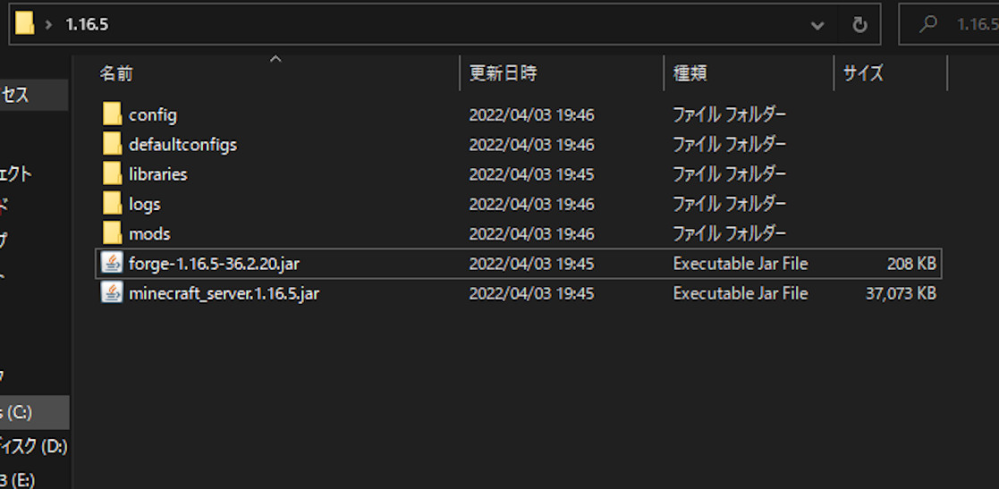The image size is (999, 489).
Task: Click the libraries folder icon
Action: tap(112, 174)
